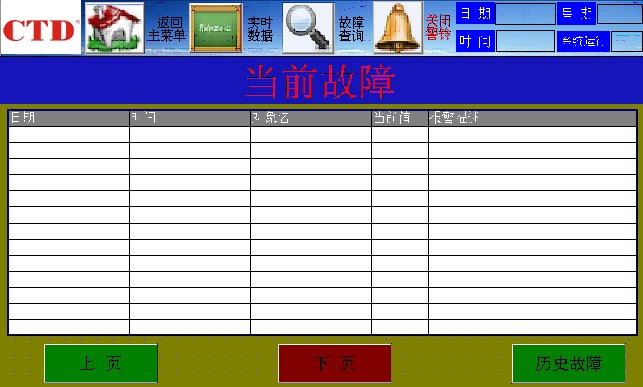Select the first empty row of fault table
643x387 pixels.
(322, 134)
